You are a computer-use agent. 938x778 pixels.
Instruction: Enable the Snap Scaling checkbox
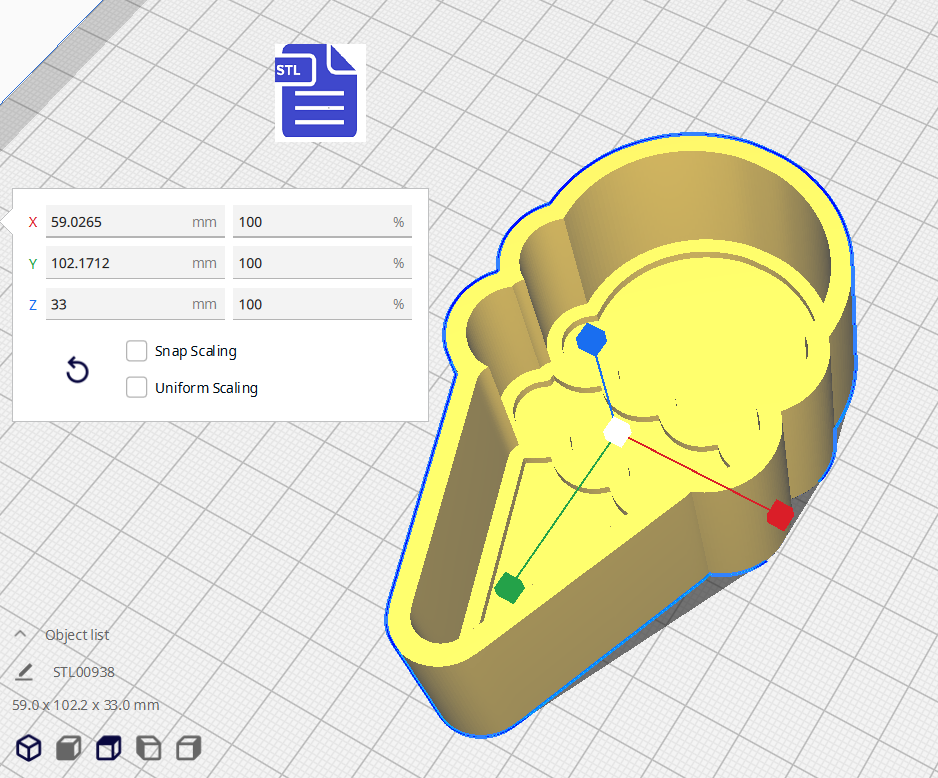pos(137,351)
